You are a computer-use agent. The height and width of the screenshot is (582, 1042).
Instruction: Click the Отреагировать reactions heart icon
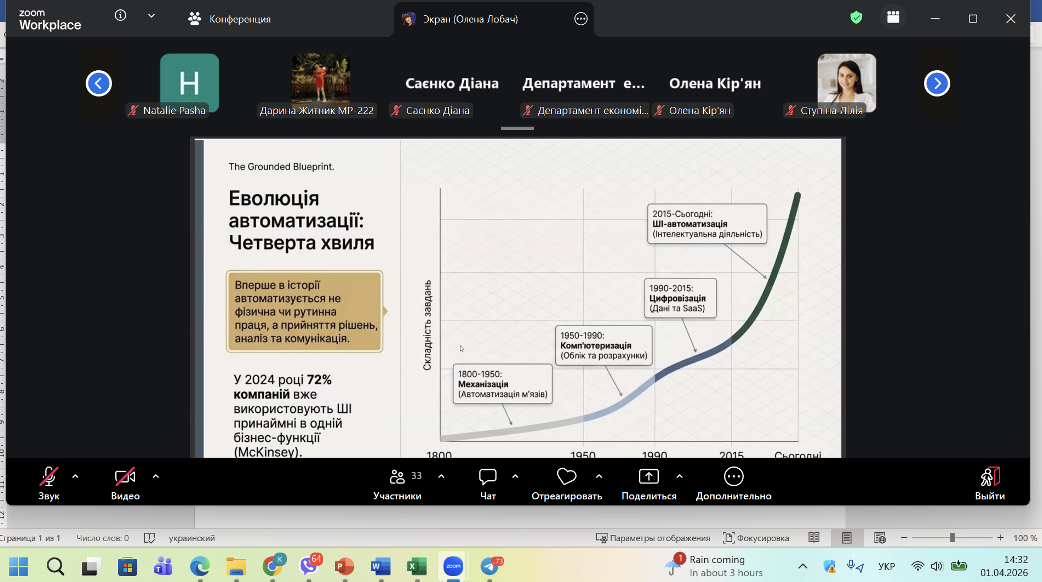click(x=567, y=478)
